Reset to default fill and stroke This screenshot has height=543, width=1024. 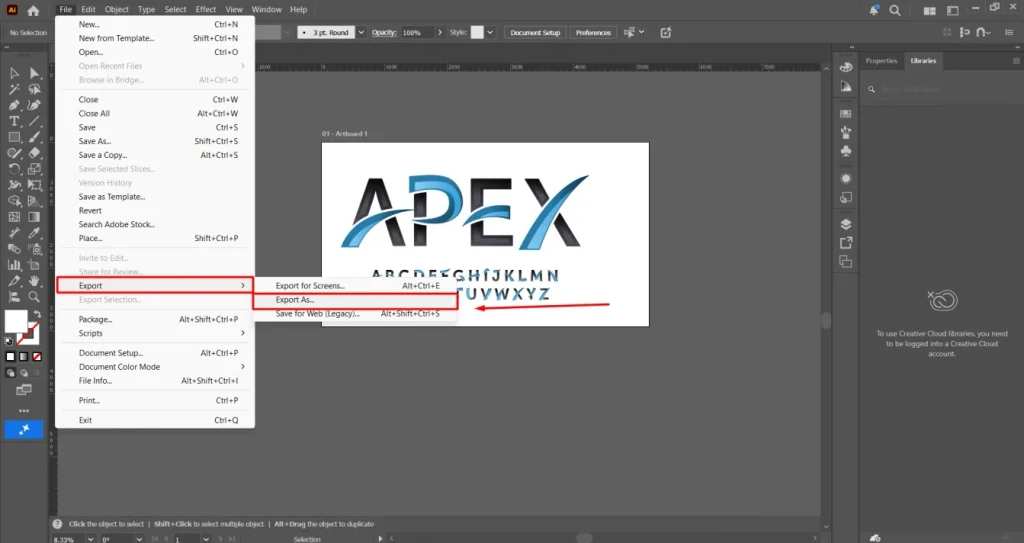(8, 341)
